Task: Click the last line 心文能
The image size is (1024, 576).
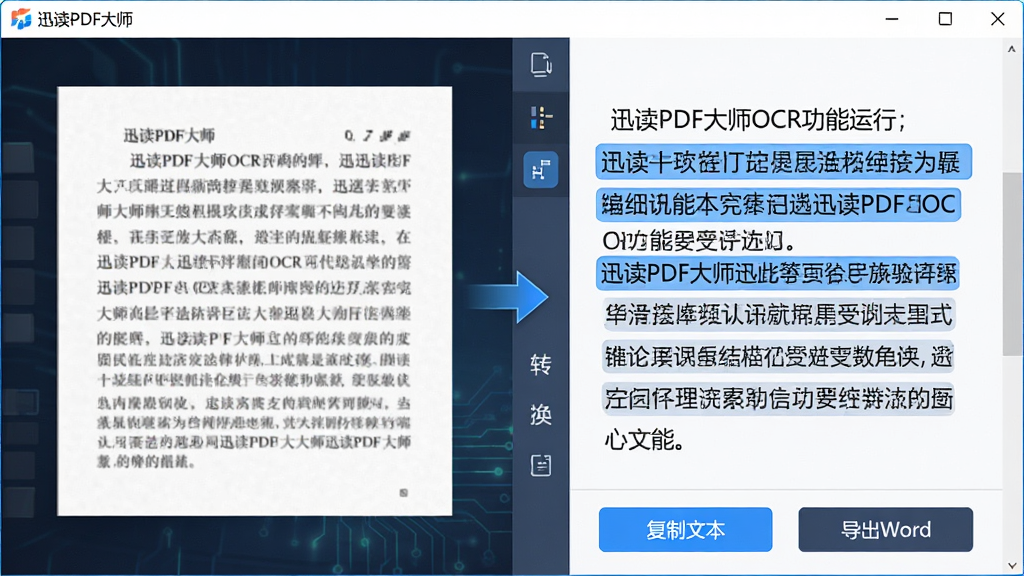Action: click(x=645, y=440)
